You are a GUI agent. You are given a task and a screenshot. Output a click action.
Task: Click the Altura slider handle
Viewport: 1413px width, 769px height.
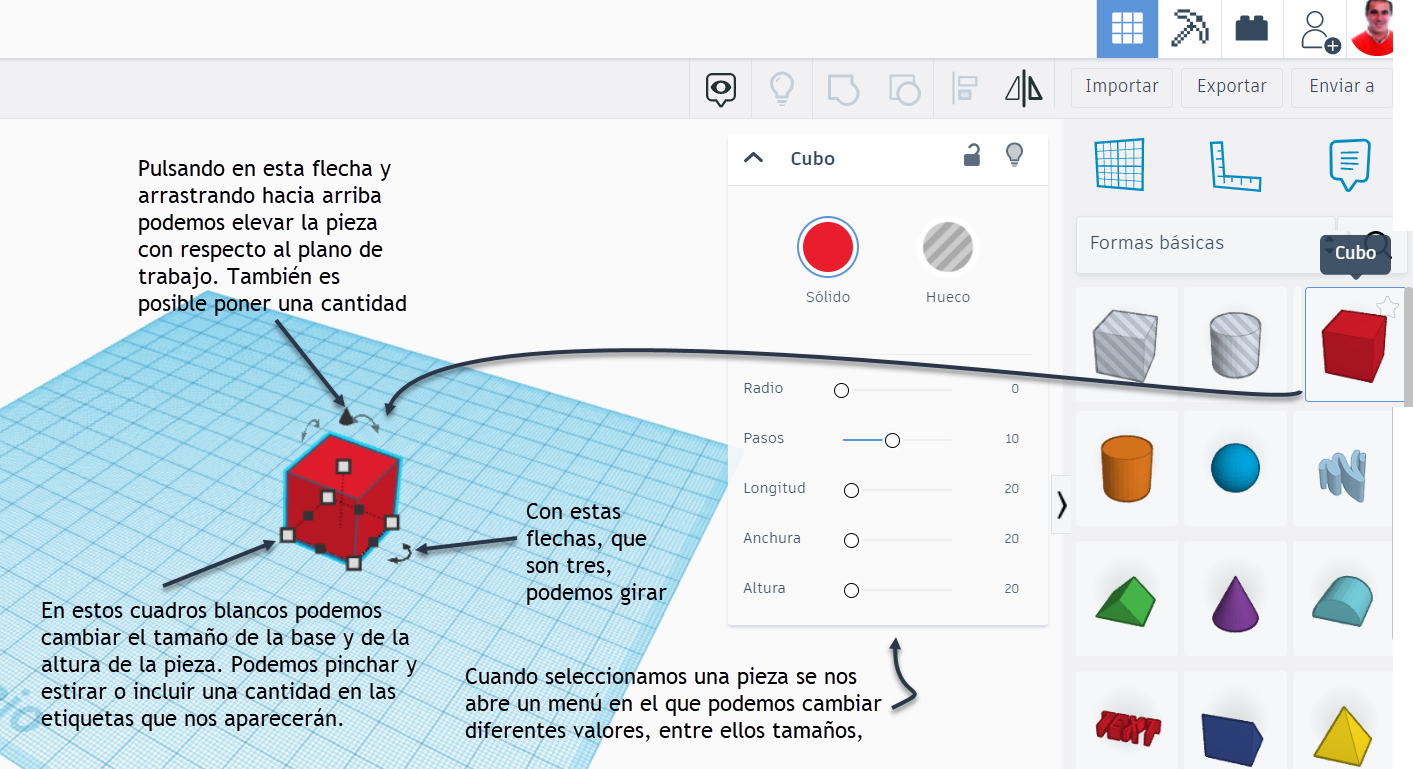tap(851, 590)
